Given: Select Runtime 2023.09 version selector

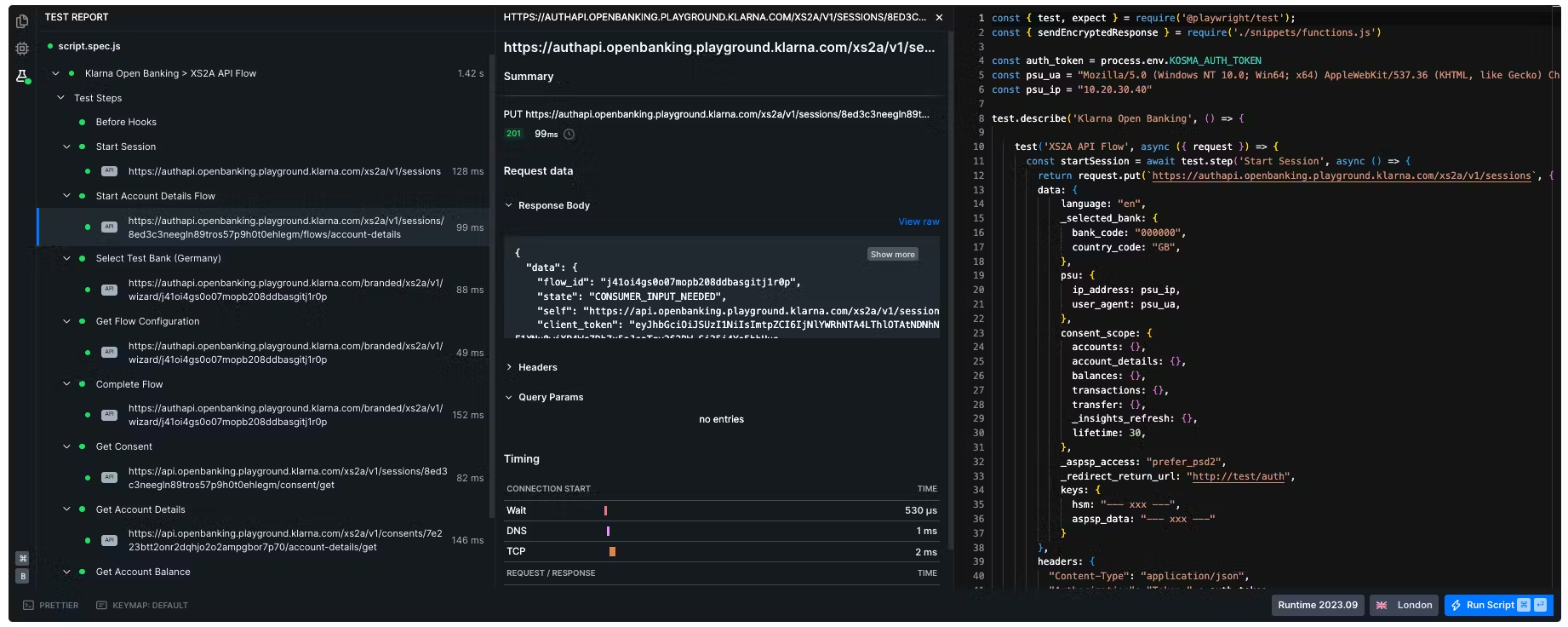Looking at the screenshot, I should tap(1317, 606).
